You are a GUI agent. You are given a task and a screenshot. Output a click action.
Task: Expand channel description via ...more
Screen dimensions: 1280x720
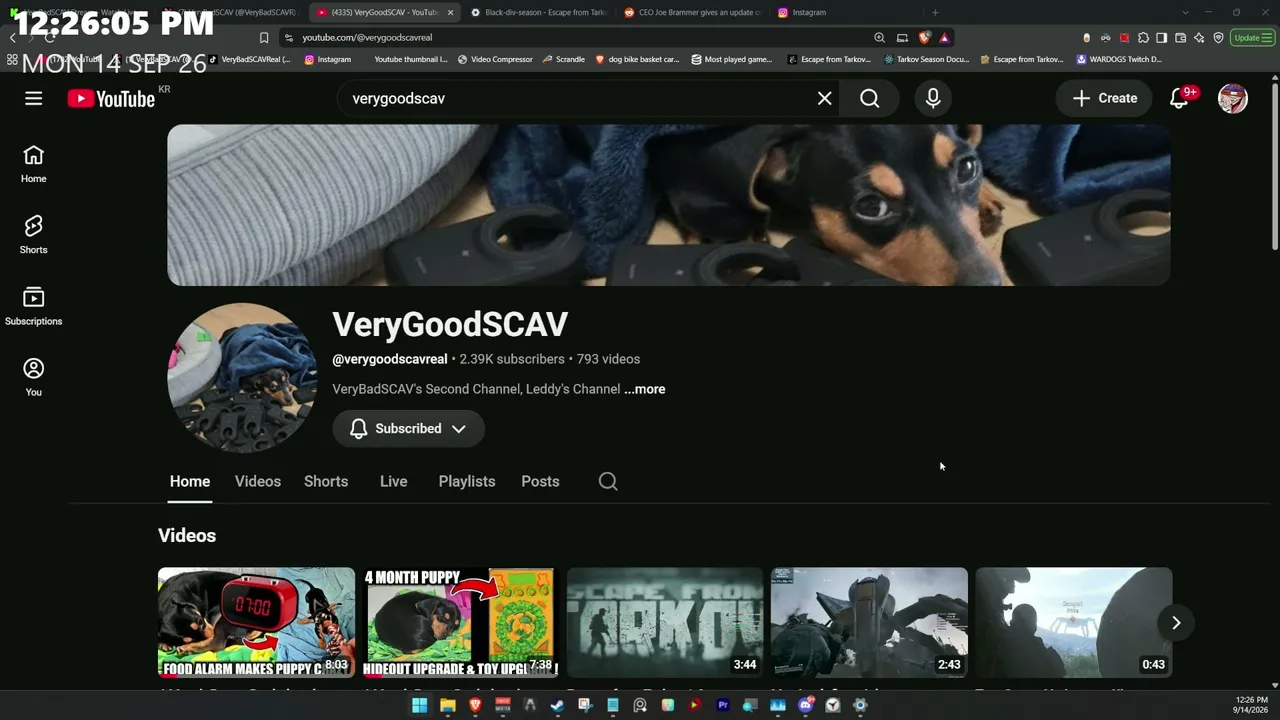coord(645,389)
